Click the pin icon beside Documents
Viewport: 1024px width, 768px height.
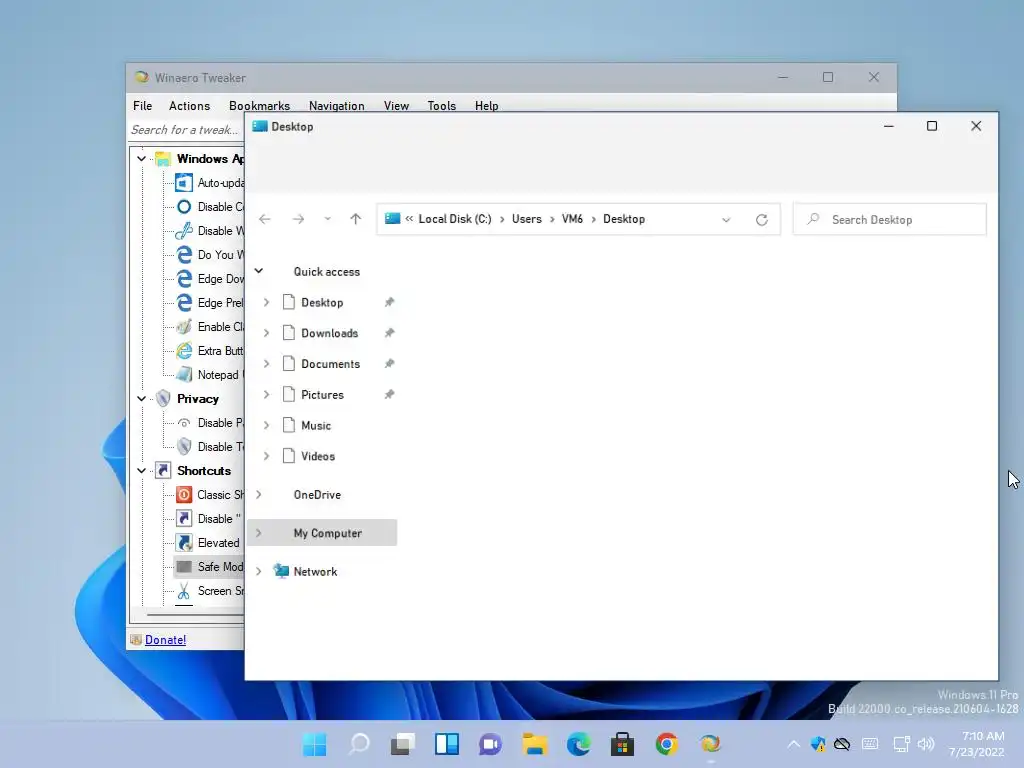(x=389, y=364)
